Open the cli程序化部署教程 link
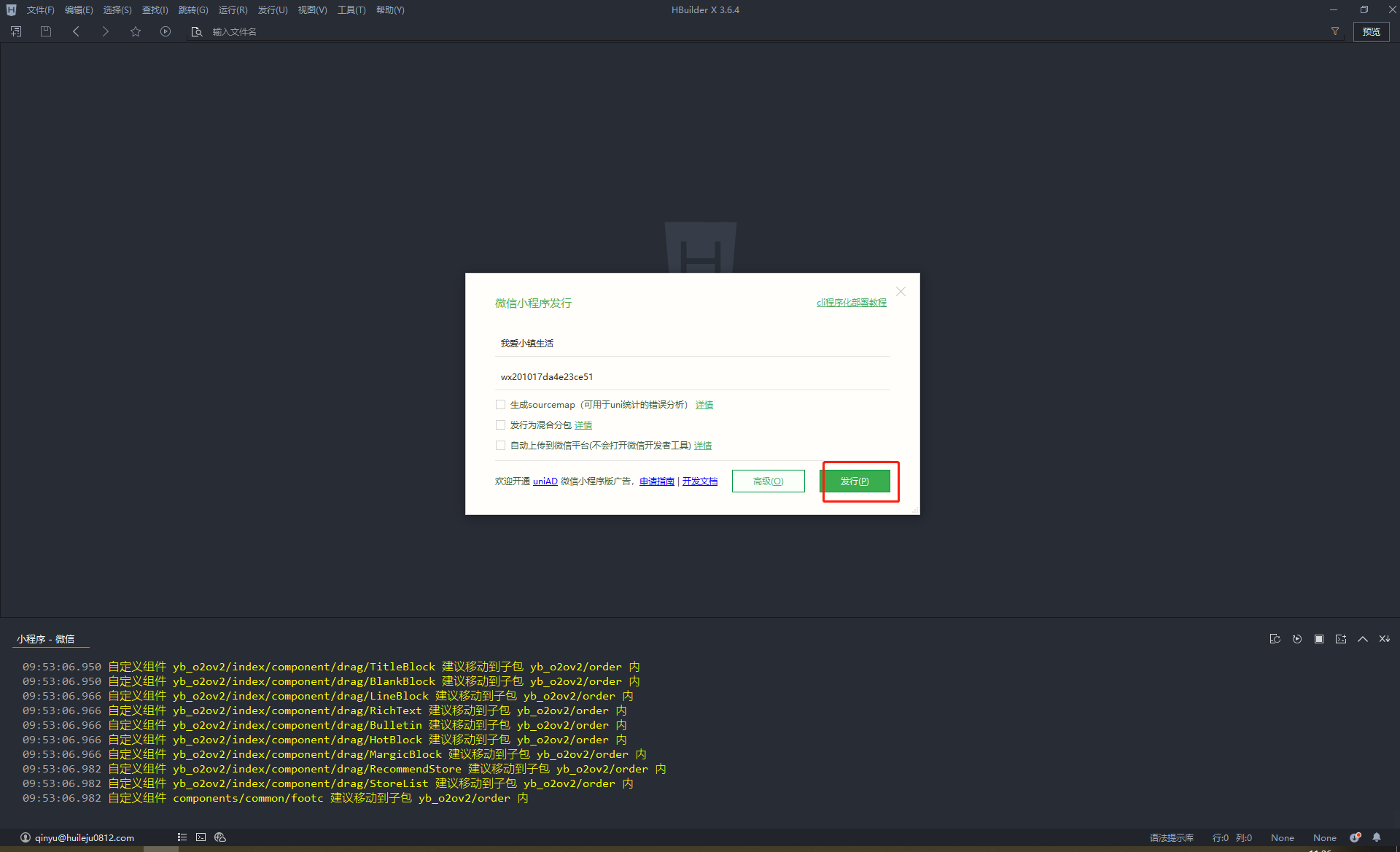Screen dimensions: 1400x852 [851, 303]
